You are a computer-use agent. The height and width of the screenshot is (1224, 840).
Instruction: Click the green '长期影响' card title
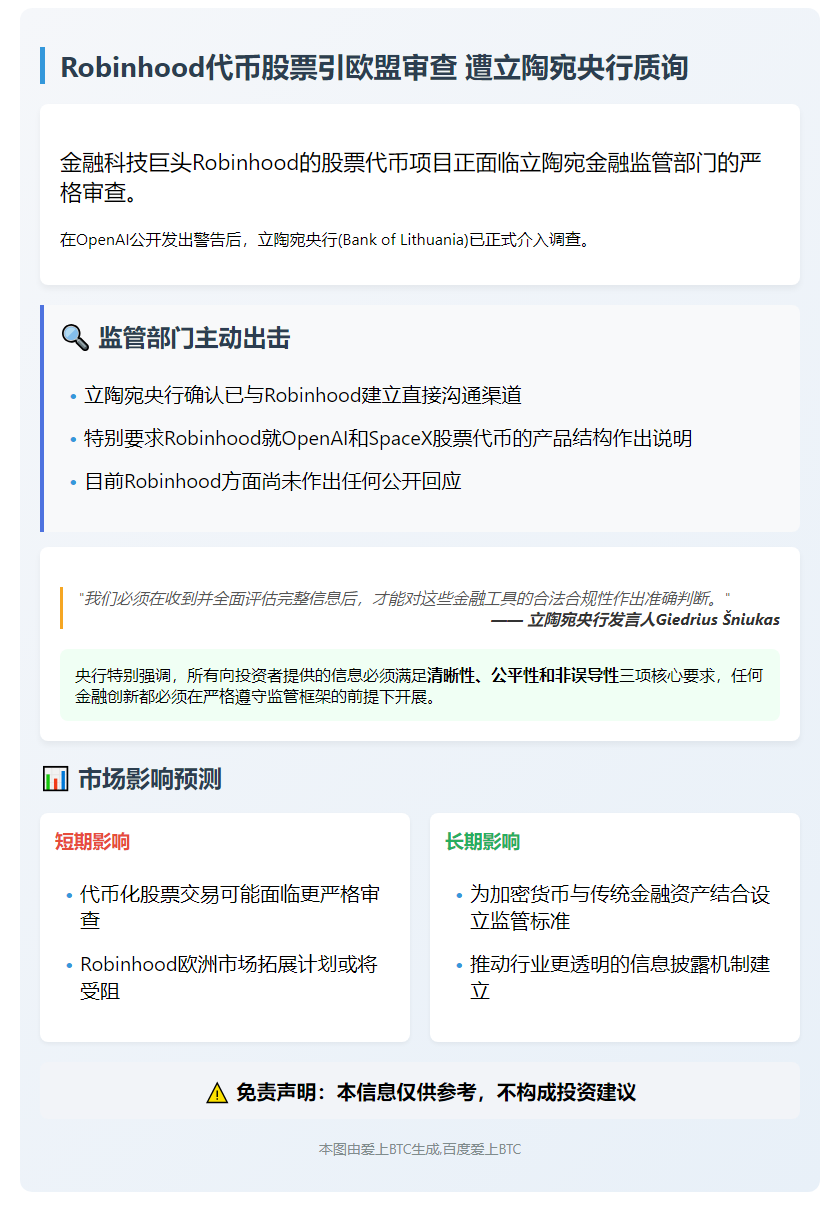pos(483,841)
